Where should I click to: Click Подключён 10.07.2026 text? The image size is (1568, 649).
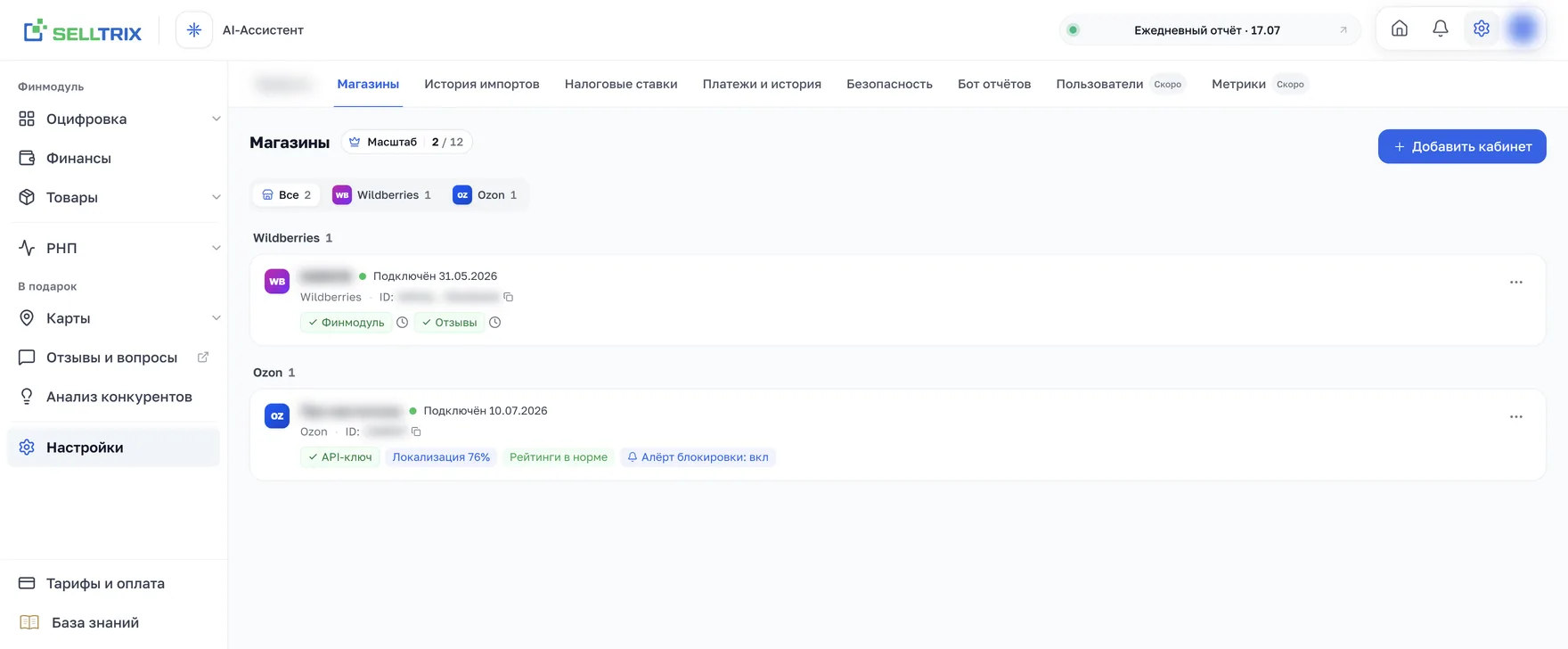point(486,411)
